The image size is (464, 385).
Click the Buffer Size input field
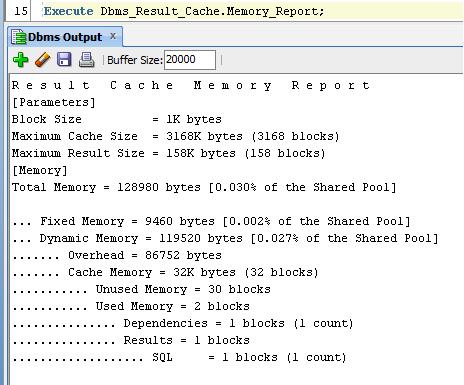(190, 60)
